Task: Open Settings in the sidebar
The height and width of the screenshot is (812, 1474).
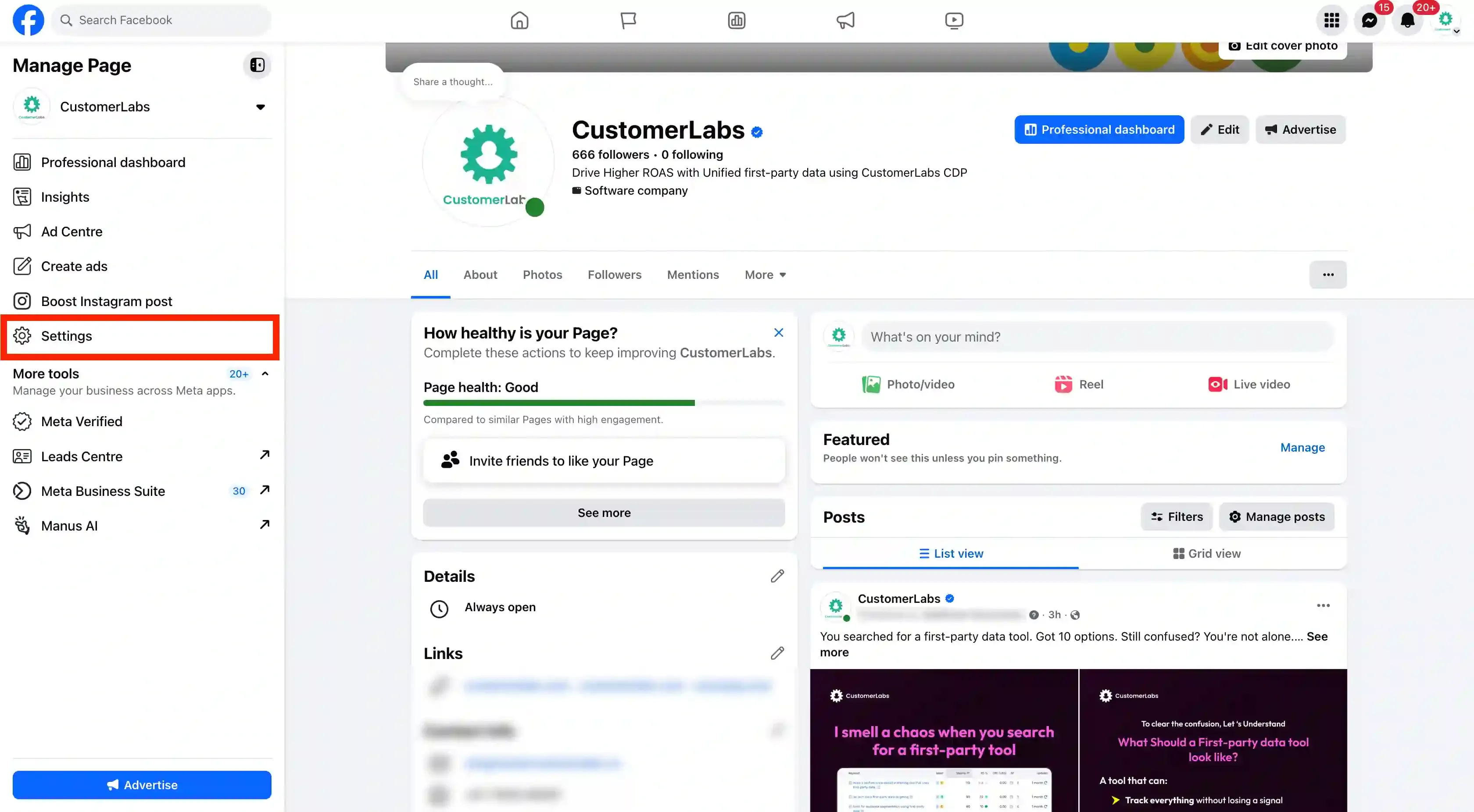Action: point(140,336)
